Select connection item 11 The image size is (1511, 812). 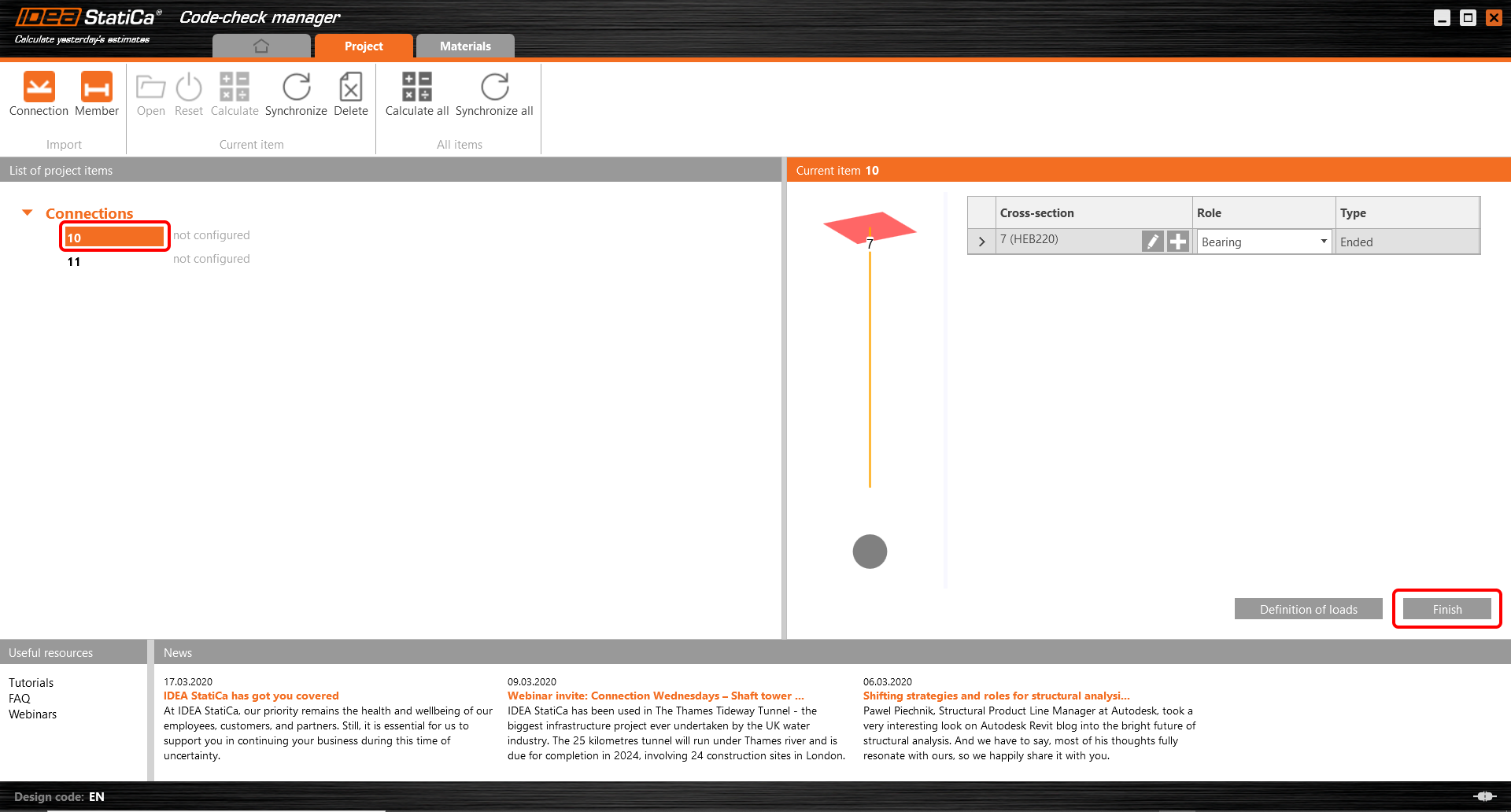coord(74,261)
